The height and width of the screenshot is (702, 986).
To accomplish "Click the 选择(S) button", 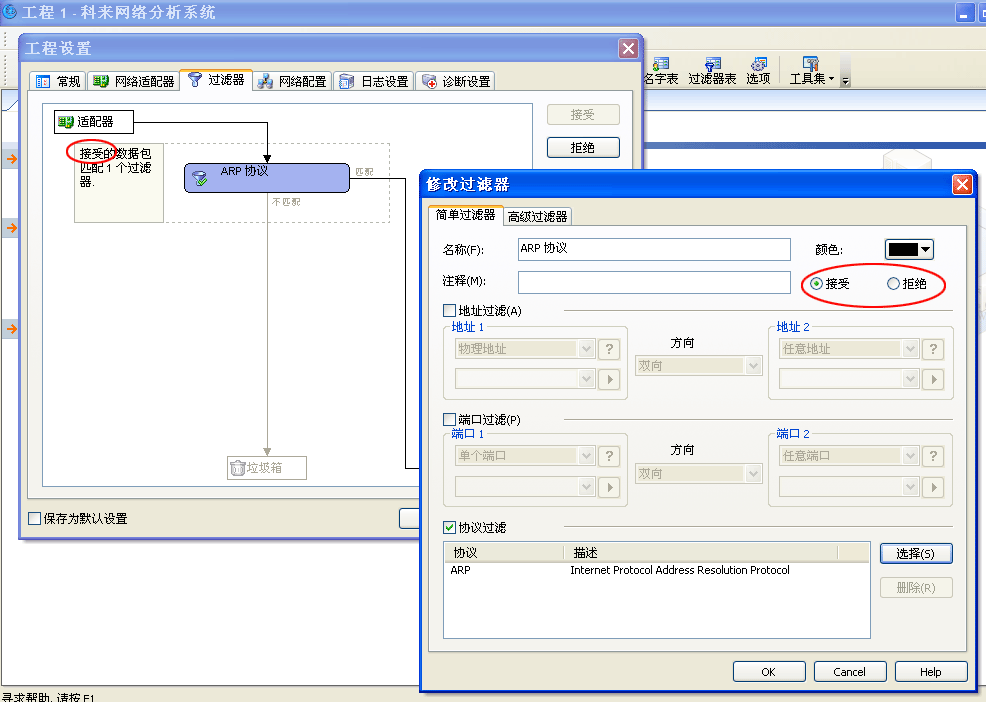I will (916, 554).
